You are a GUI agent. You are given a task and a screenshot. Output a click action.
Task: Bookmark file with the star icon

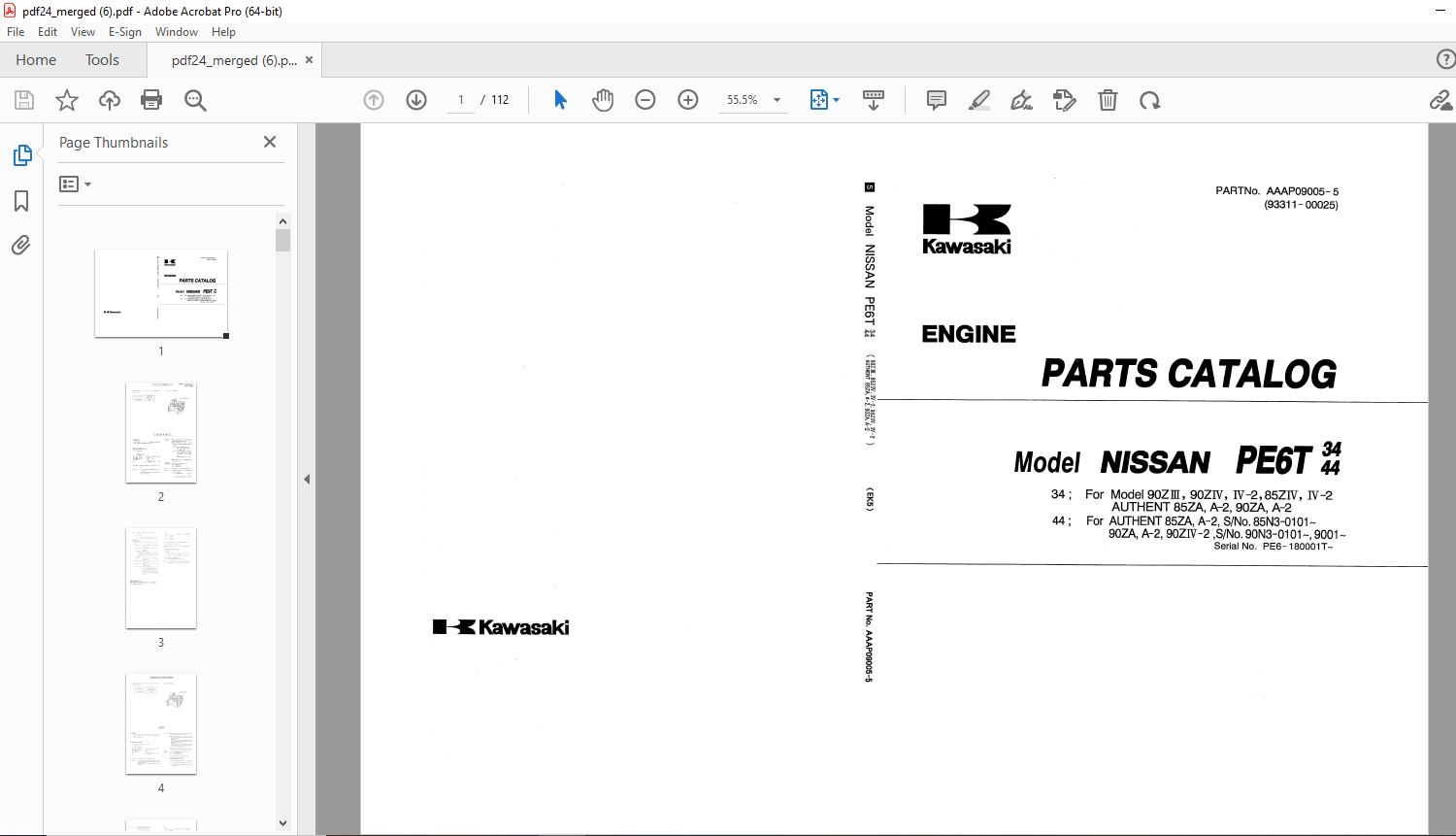point(67,100)
